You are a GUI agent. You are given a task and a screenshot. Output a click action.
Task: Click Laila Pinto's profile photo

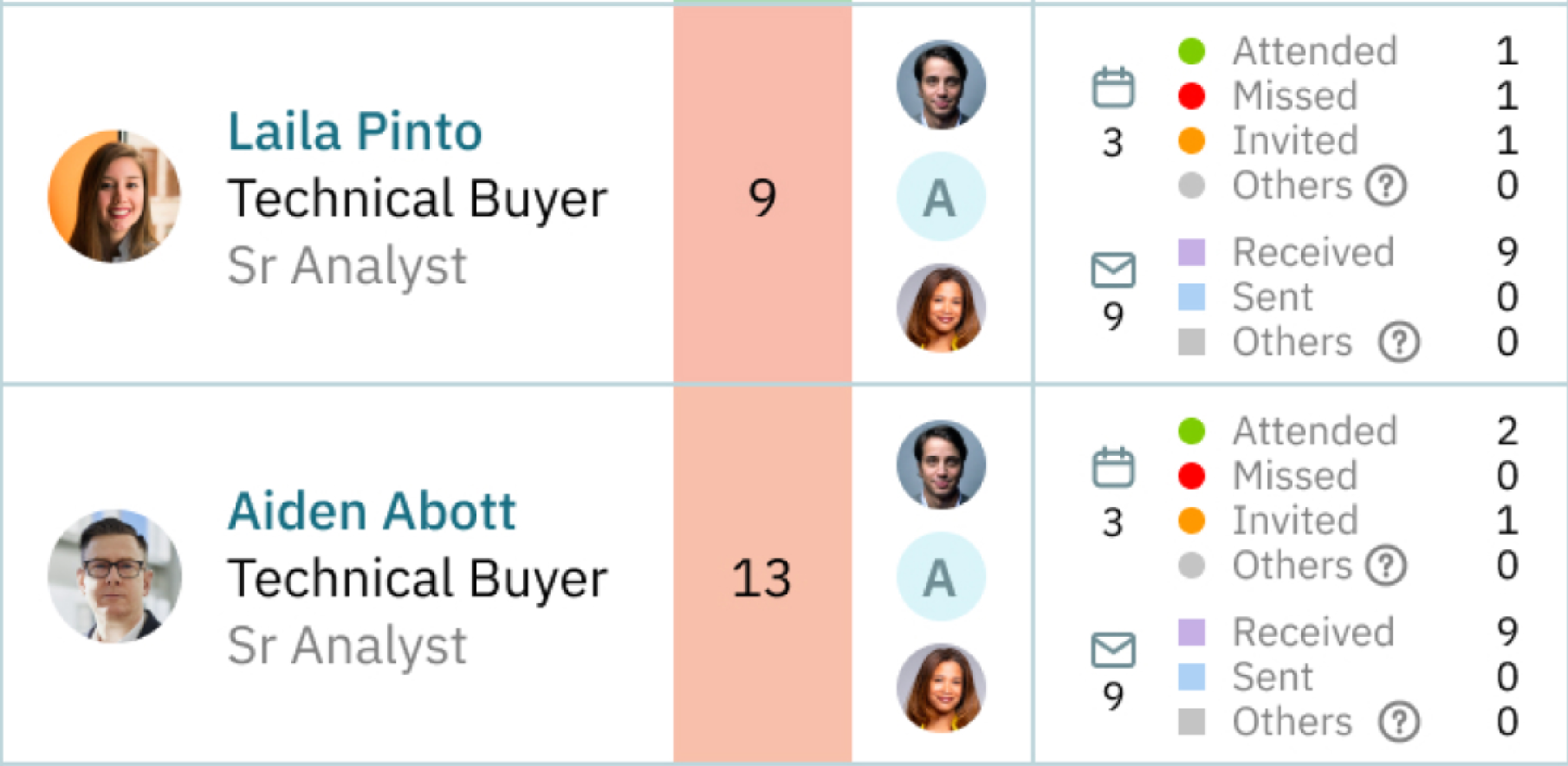click(114, 197)
